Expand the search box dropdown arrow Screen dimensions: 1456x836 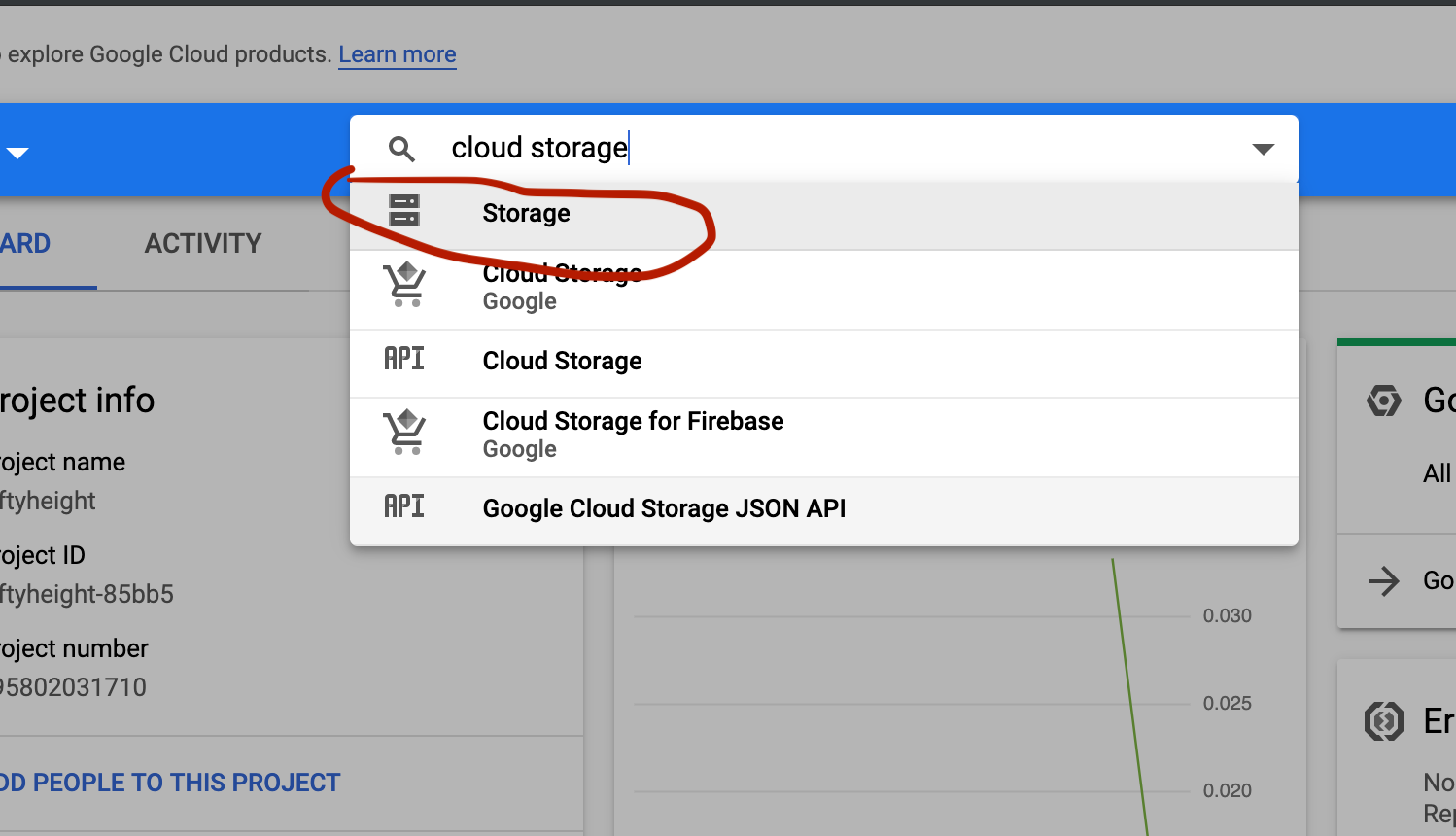click(x=1263, y=149)
